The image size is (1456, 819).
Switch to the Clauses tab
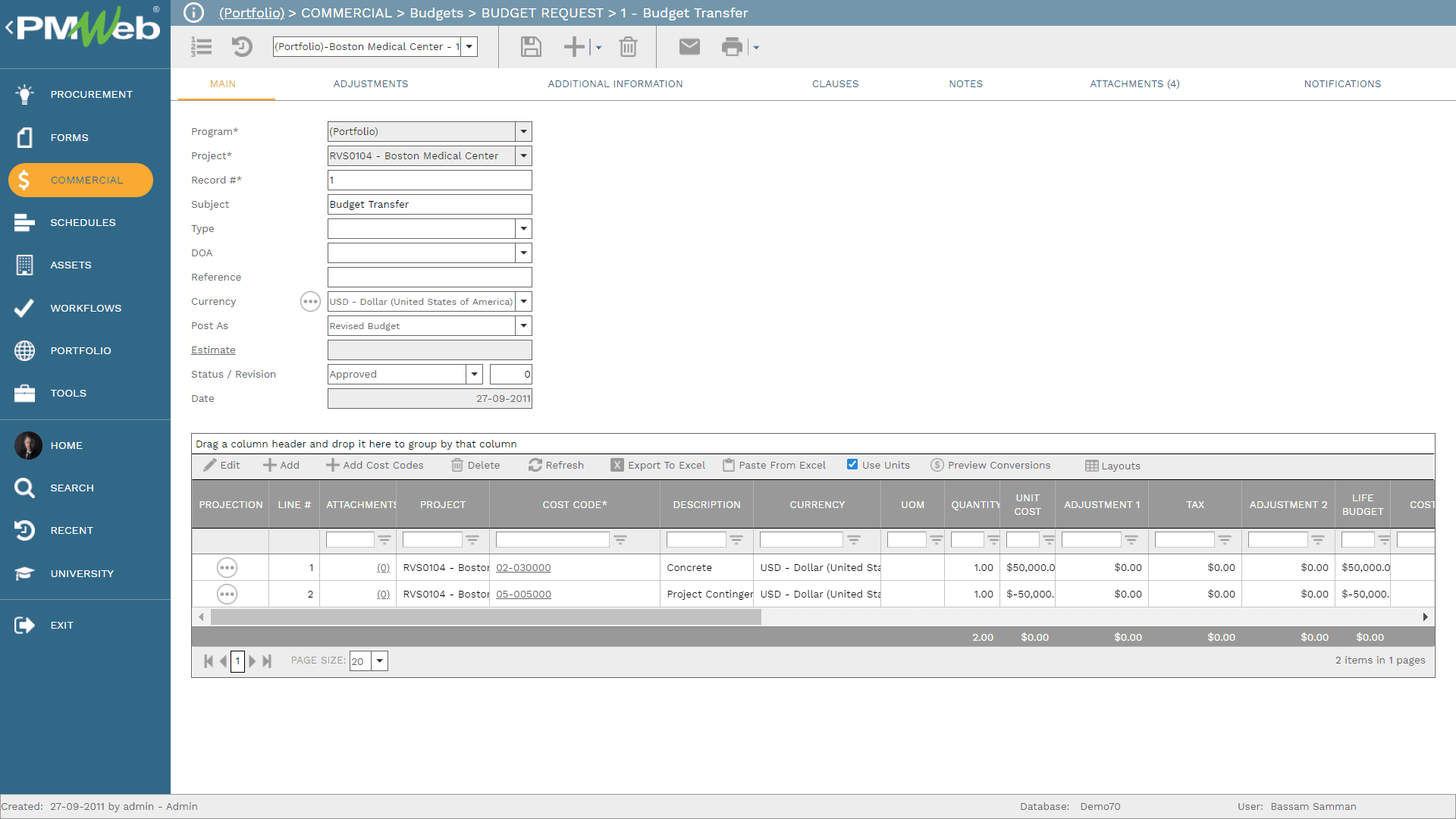pos(836,84)
